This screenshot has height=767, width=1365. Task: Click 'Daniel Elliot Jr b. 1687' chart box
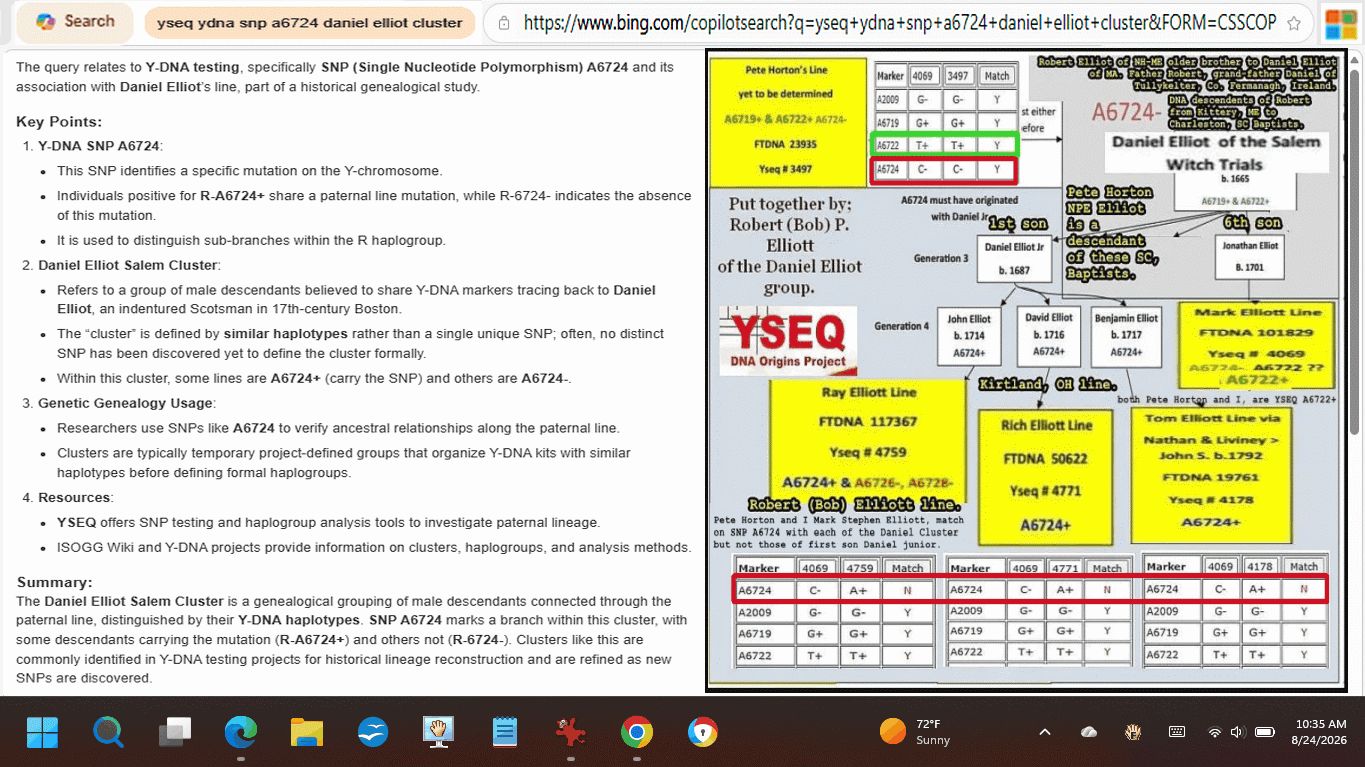point(1014,259)
